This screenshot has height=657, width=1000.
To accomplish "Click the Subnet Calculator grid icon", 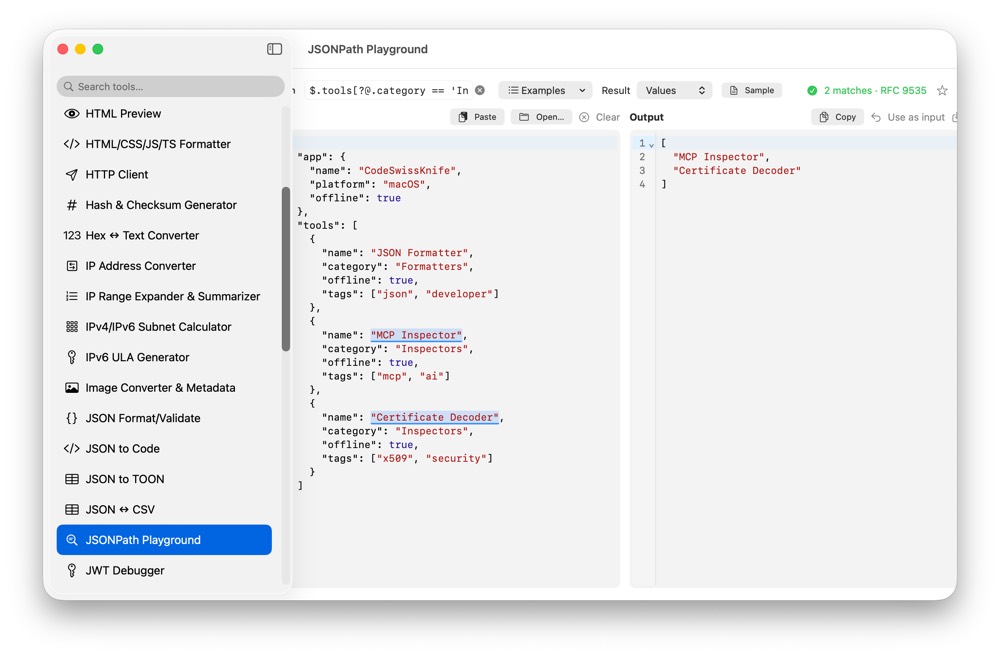I will 71,327.
